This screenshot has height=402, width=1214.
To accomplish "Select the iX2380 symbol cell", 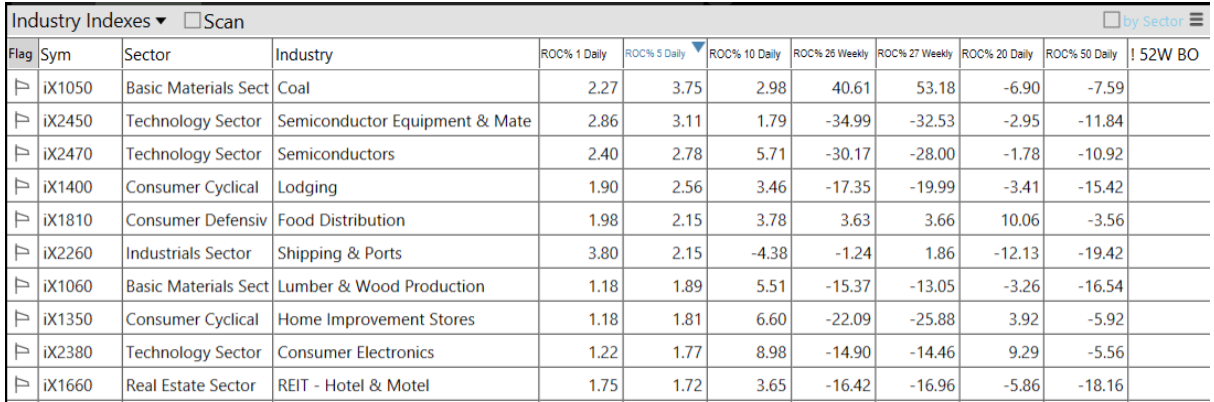I will pos(67,352).
